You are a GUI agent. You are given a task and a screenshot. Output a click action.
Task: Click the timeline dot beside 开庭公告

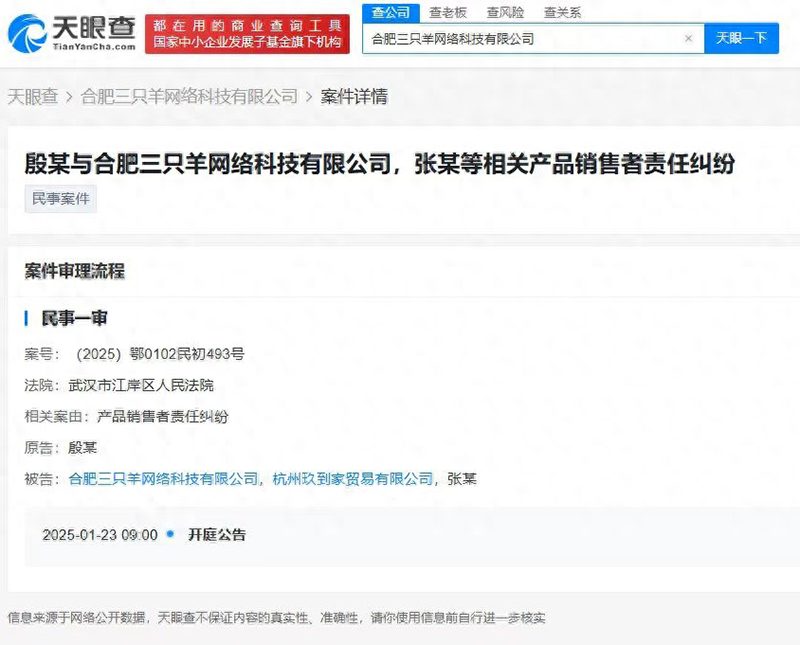tap(170, 534)
